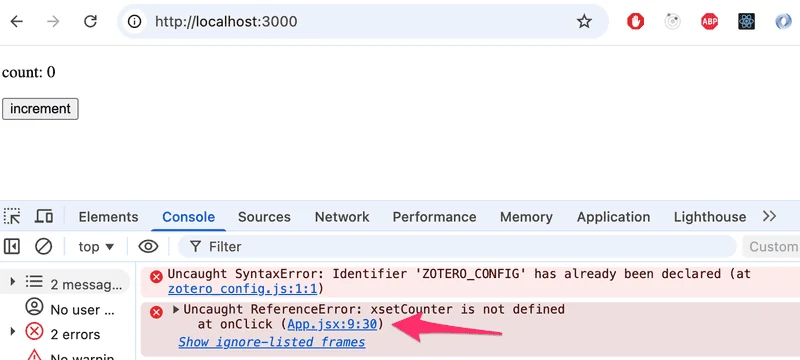Click 'Show ignore-listed frames' link
800x360 pixels.
[x=272, y=342]
